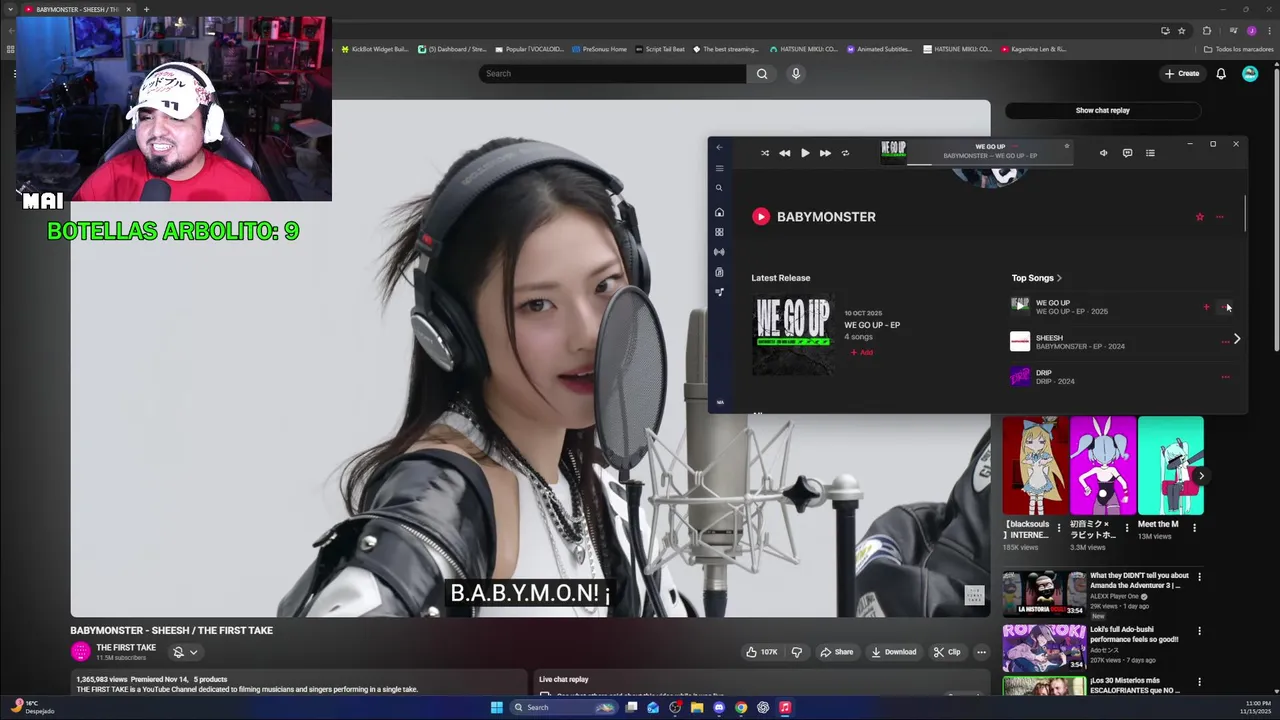Open search in music player sidebar
This screenshot has width=1280, height=720.
tap(719, 188)
